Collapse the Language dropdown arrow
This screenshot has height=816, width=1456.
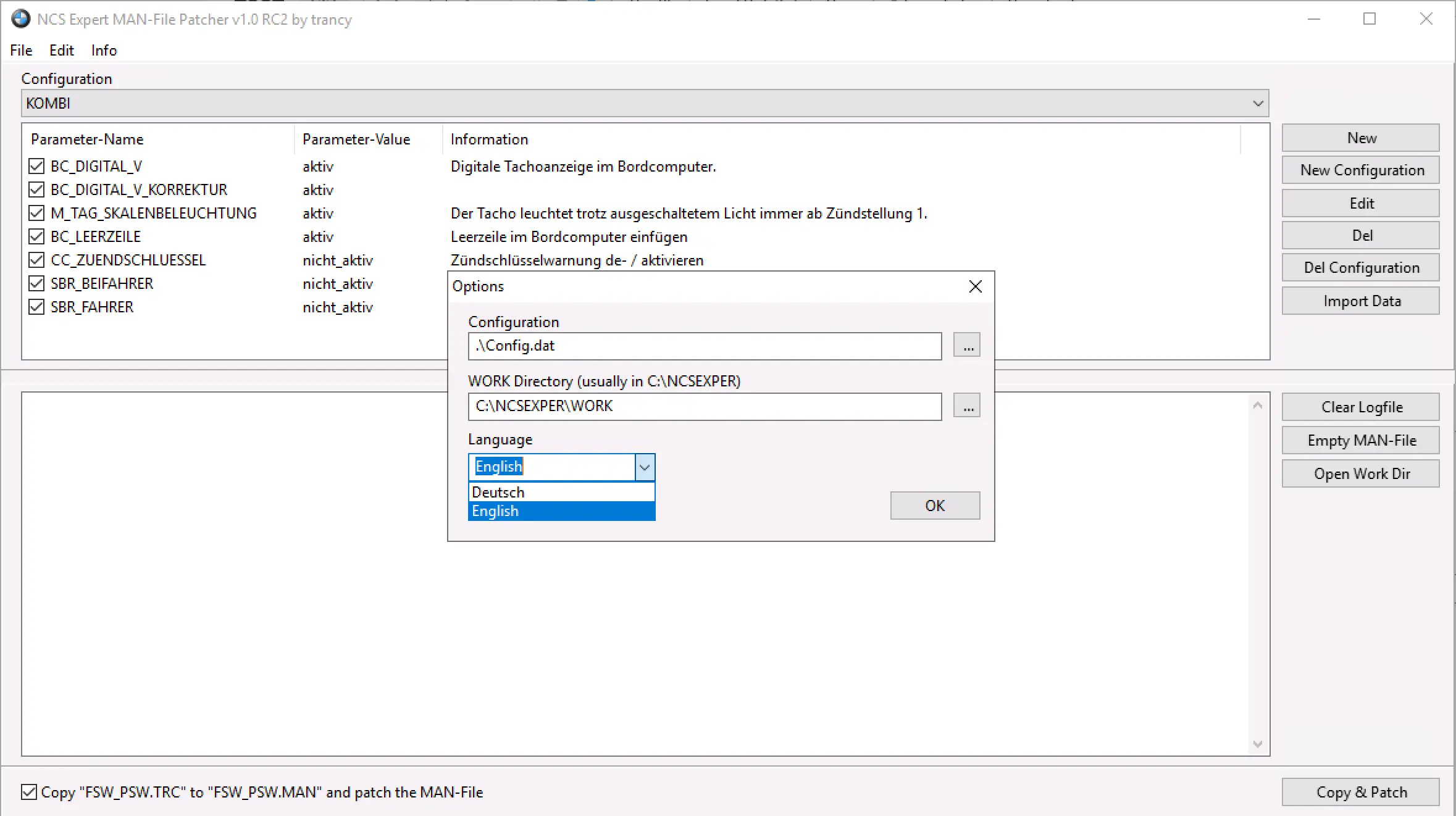645,467
